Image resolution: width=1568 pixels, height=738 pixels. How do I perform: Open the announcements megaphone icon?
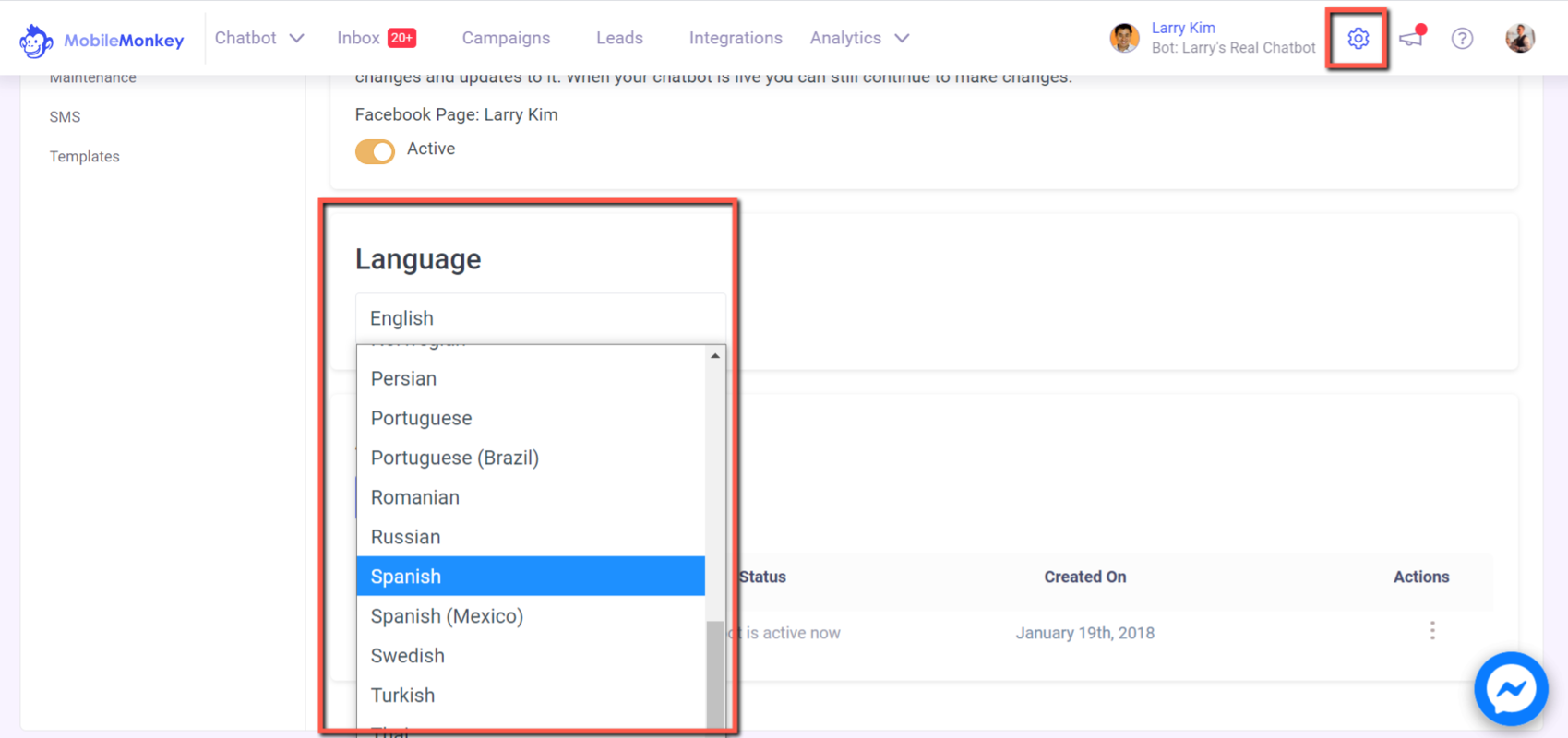(x=1413, y=37)
